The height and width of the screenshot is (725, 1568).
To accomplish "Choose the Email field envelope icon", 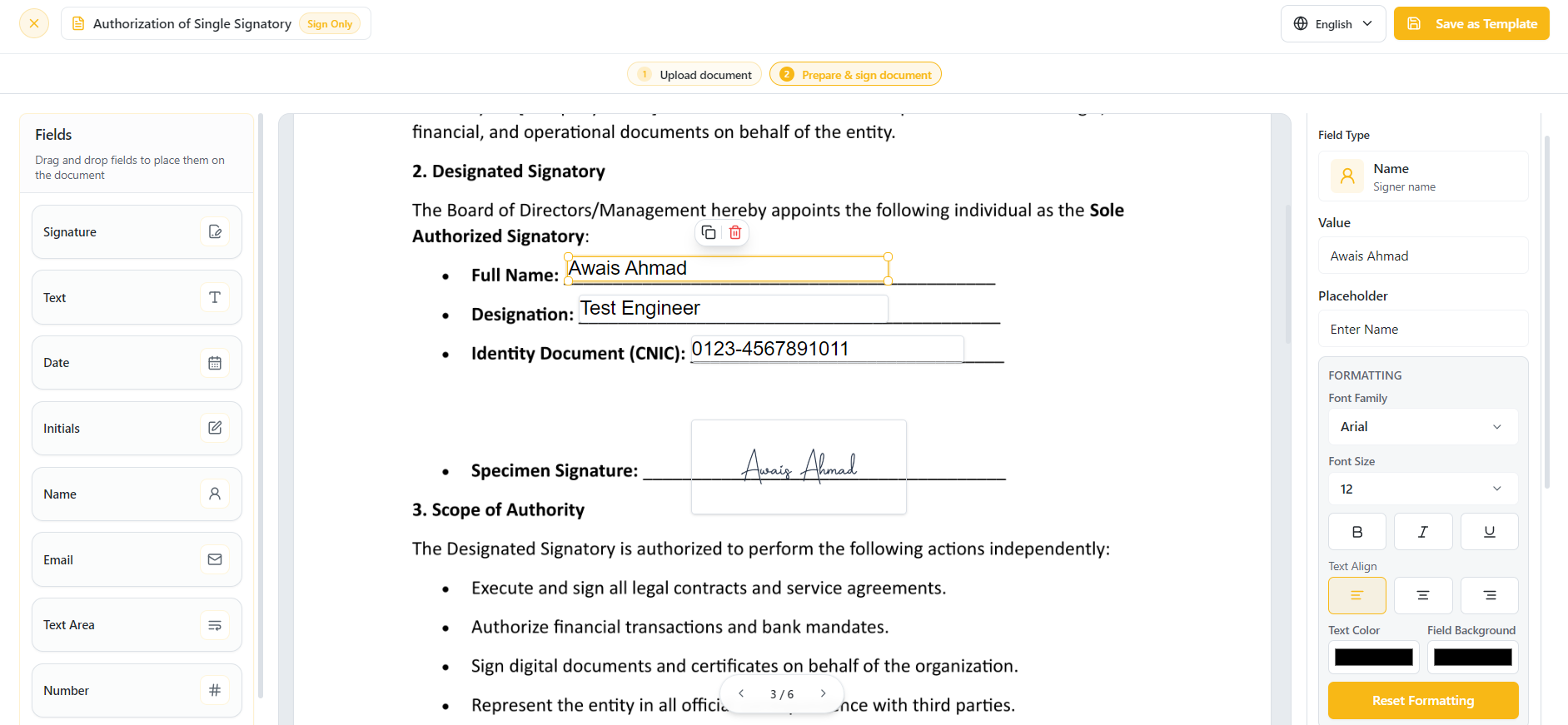I will [215, 559].
